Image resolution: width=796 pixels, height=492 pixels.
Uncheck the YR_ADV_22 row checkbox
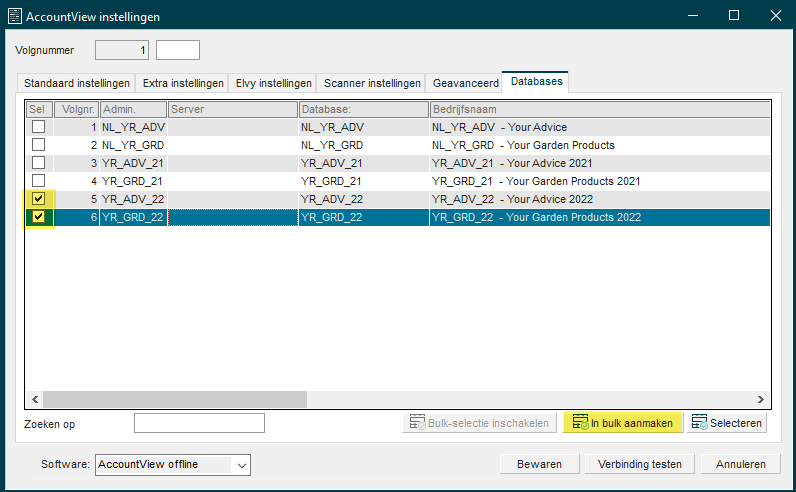pos(39,199)
